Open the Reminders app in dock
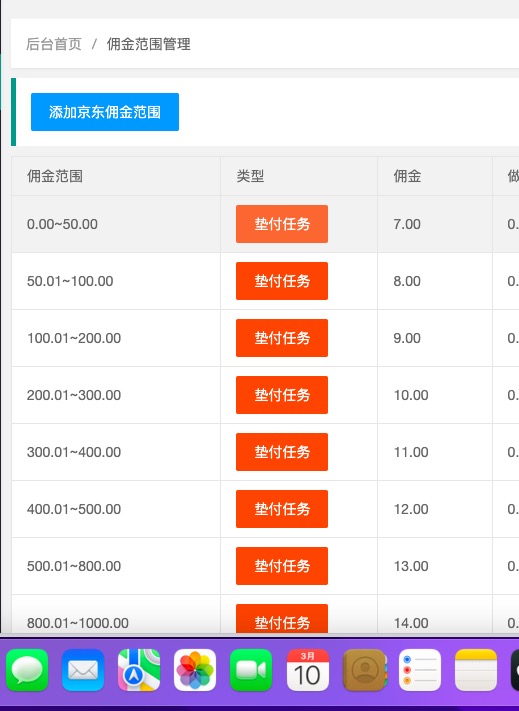 click(420, 670)
